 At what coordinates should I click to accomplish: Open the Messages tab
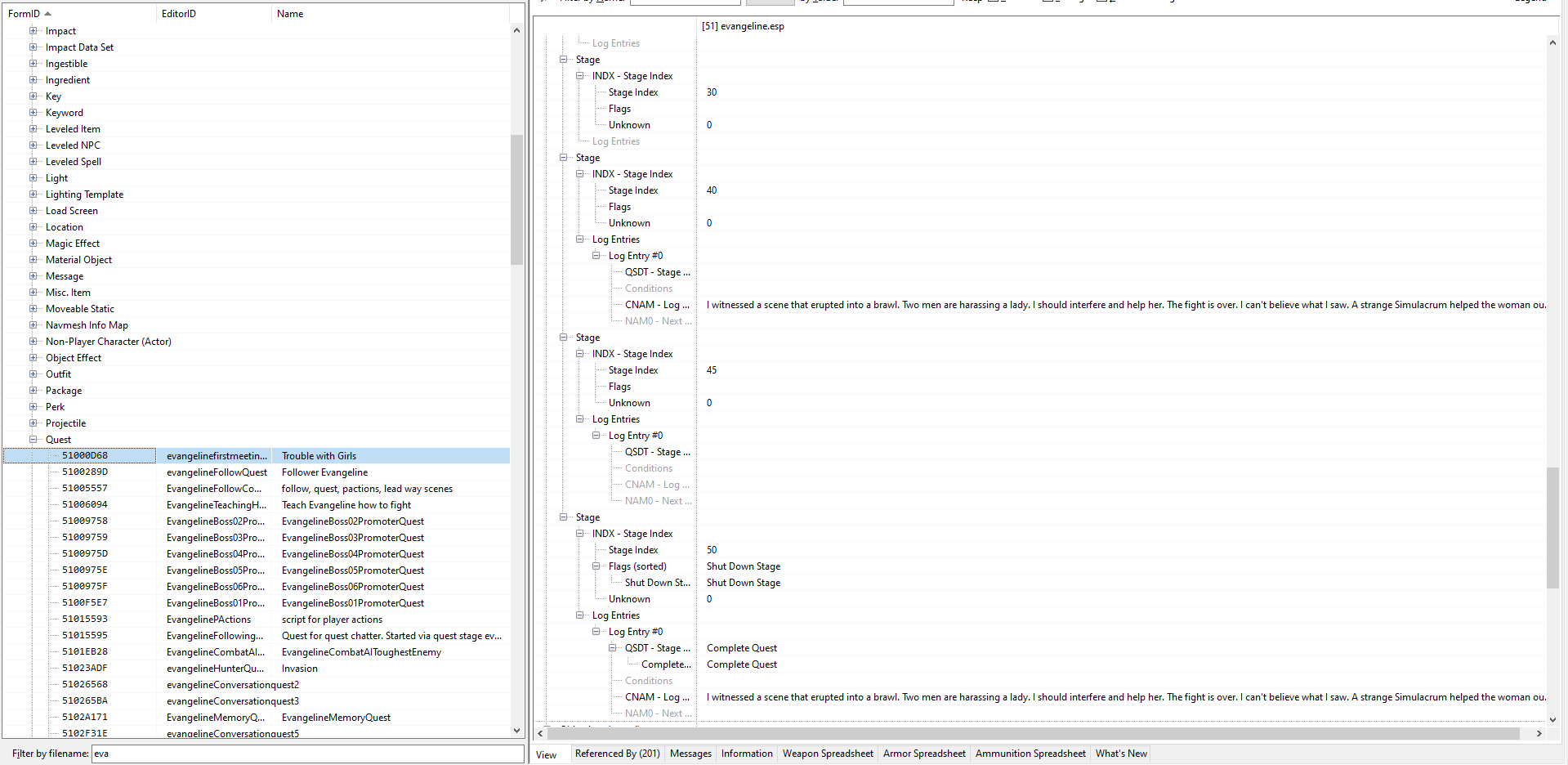point(690,754)
